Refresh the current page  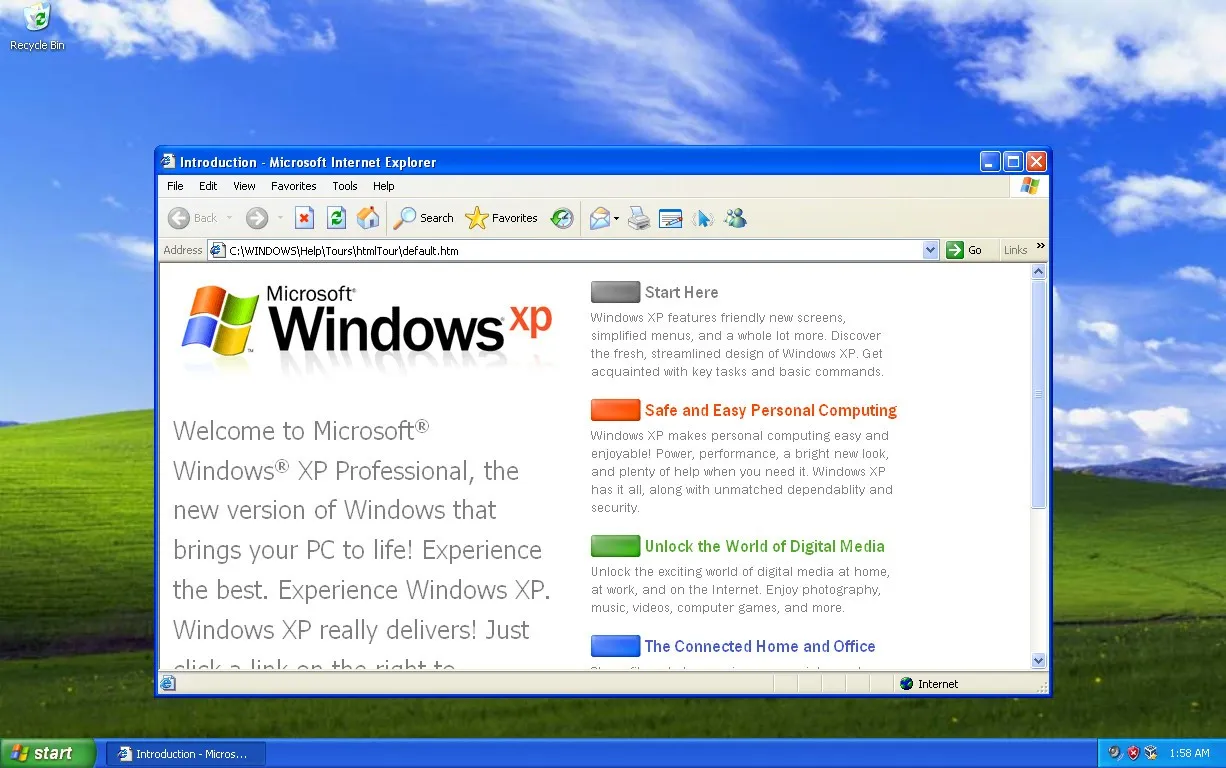click(336, 218)
